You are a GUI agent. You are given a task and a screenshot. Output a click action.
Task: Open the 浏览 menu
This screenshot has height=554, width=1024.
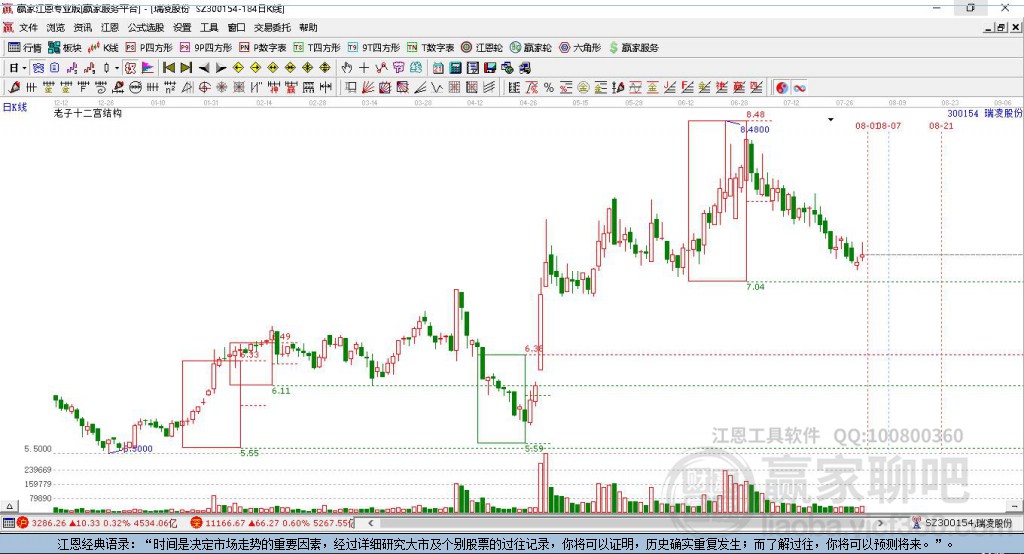[56, 27]
